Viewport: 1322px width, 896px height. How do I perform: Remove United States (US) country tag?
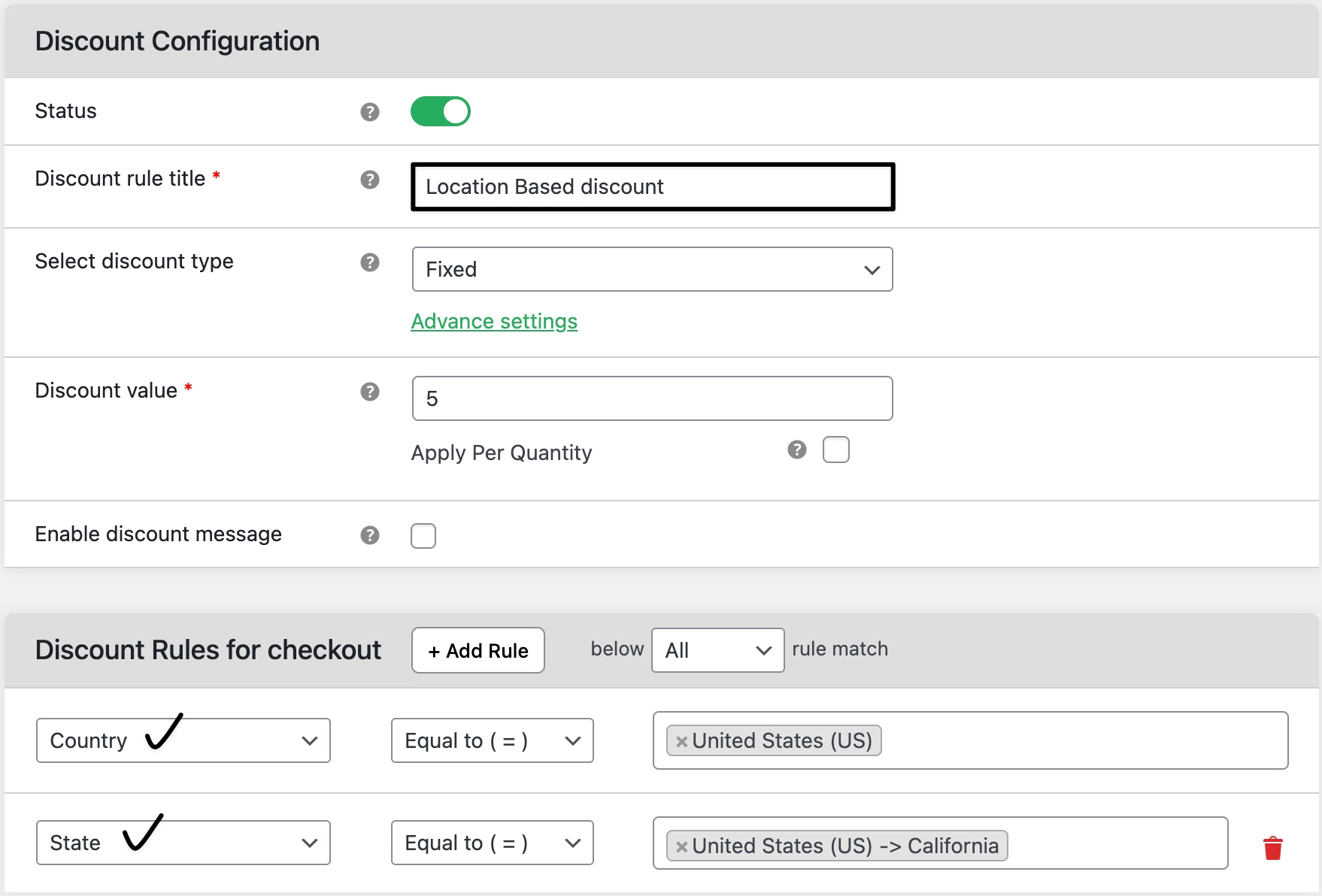[x=682, y=741]
